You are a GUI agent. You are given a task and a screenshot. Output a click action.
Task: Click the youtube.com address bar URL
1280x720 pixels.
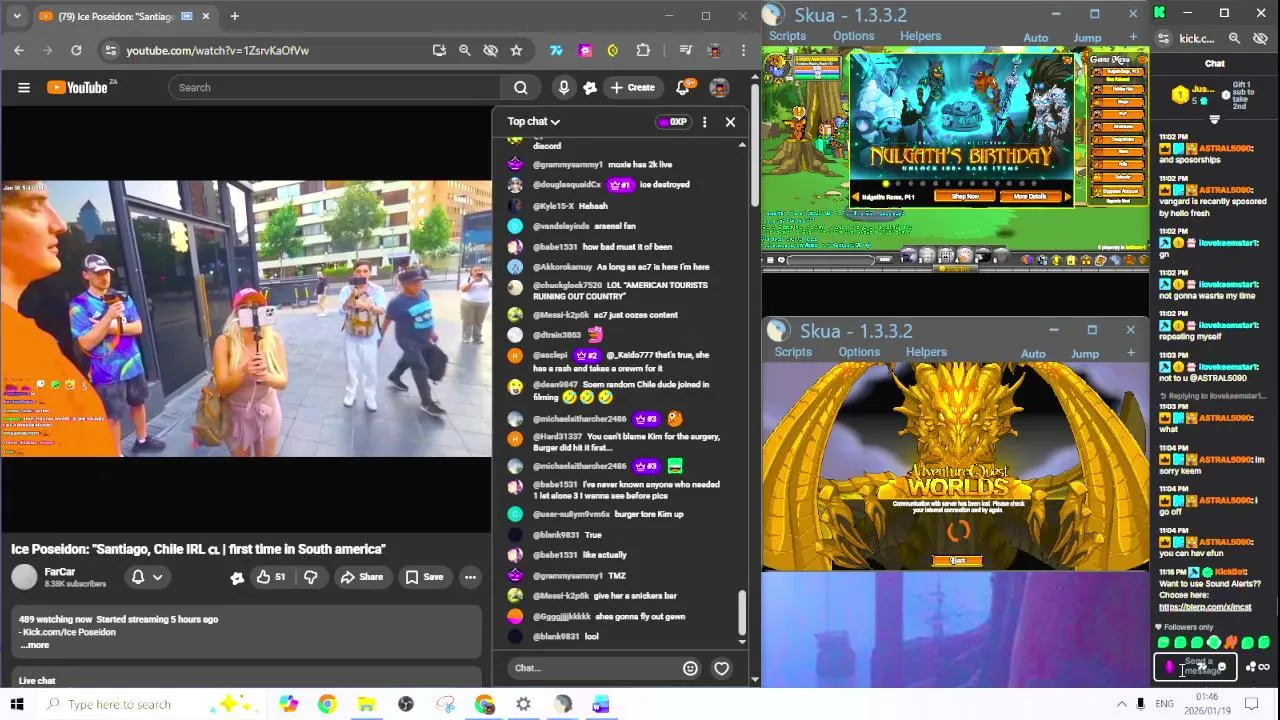coord(217,50)
